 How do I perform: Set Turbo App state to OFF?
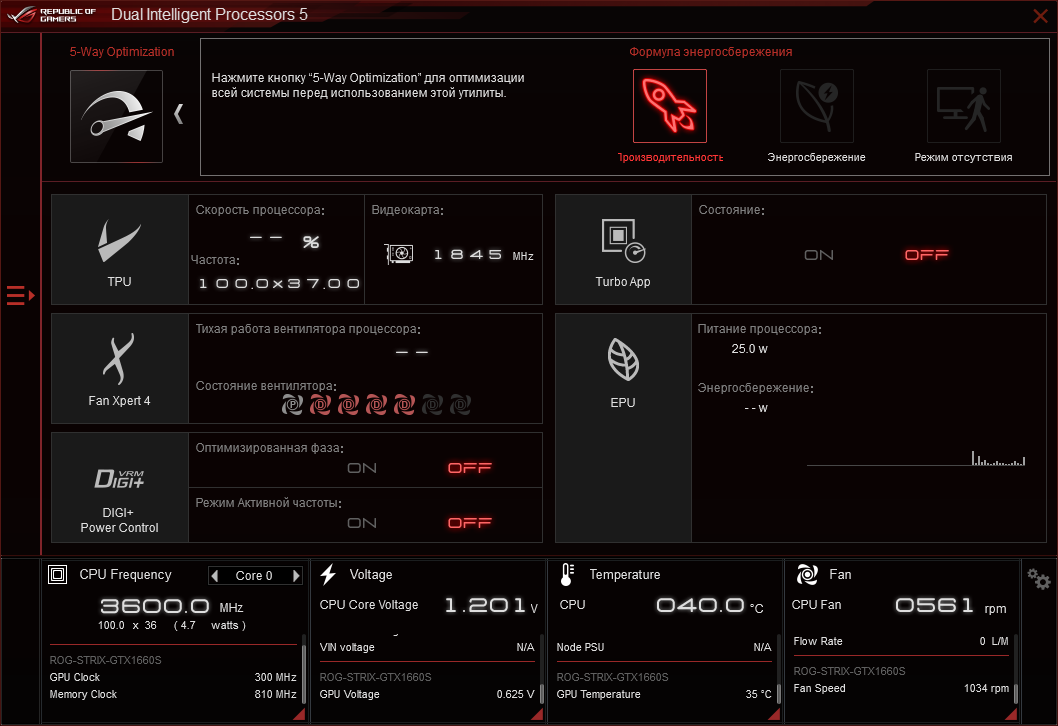[926, 255]
